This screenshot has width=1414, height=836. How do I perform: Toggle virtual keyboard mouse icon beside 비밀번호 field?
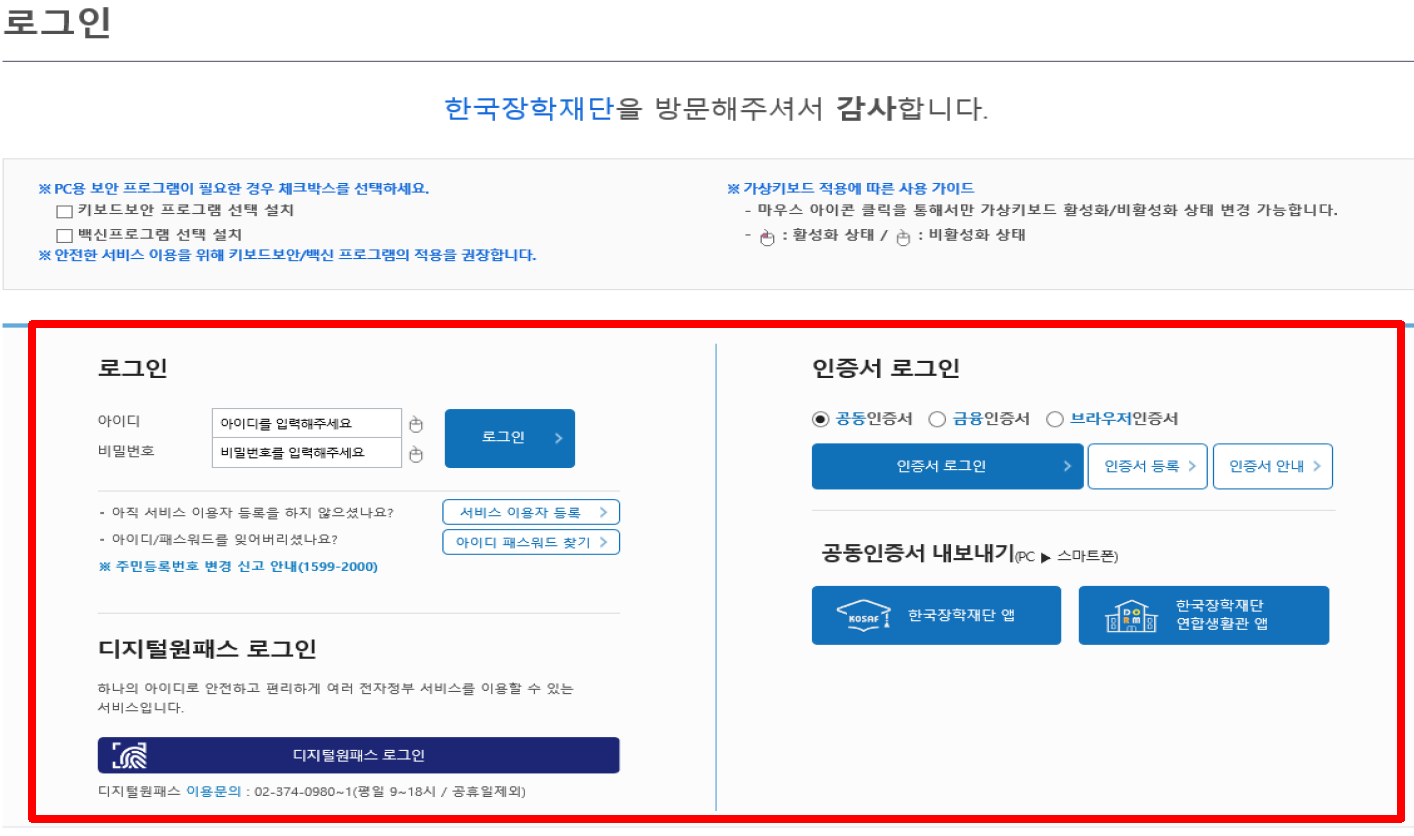[416, 454]
